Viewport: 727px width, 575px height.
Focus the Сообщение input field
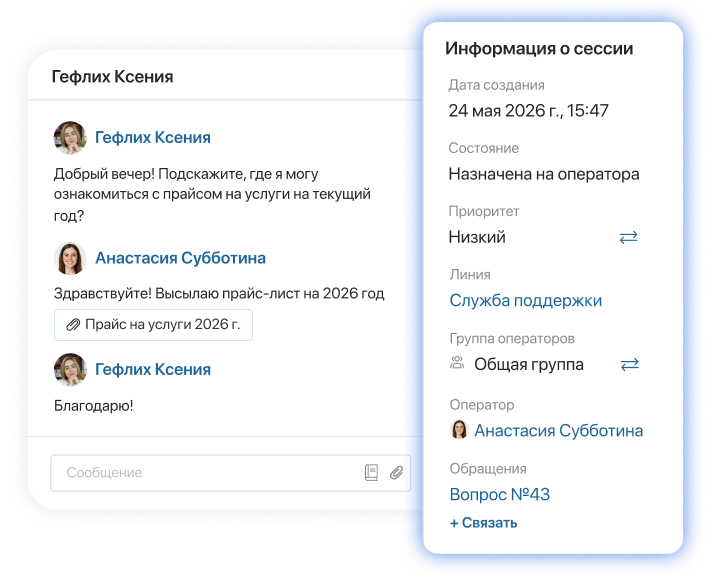point(230,473)
